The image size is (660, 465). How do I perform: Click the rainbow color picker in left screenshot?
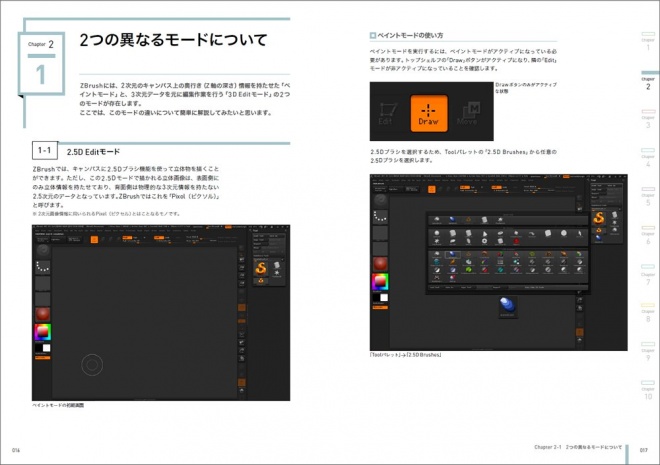43,332
